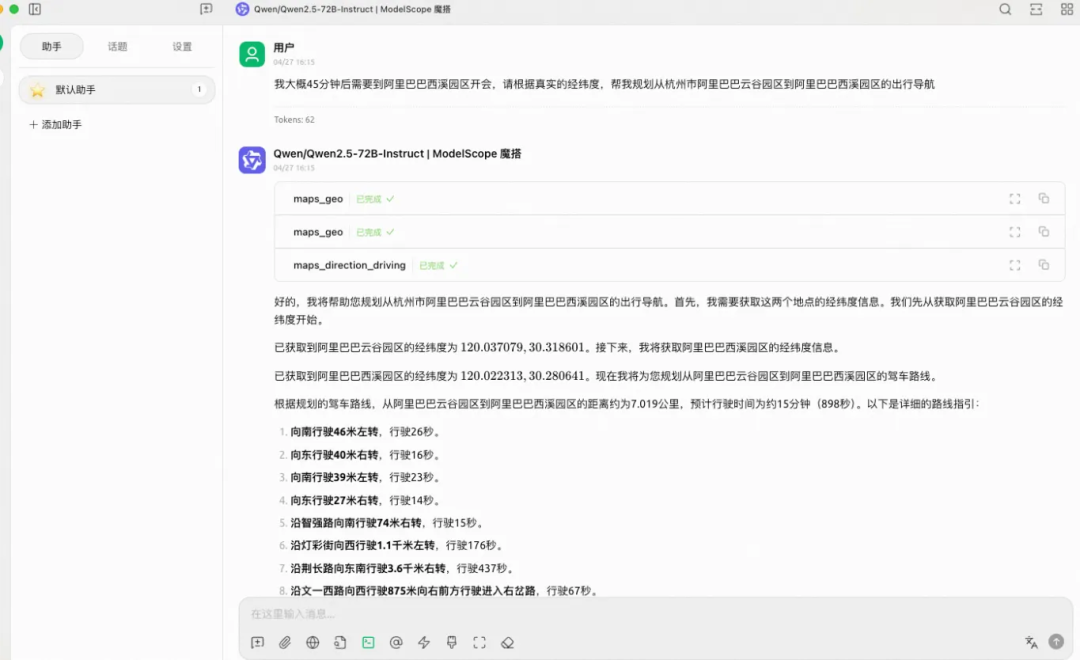Click the new topic icon above sidebar
The image size is (1080, 660).
click(206, 9)
